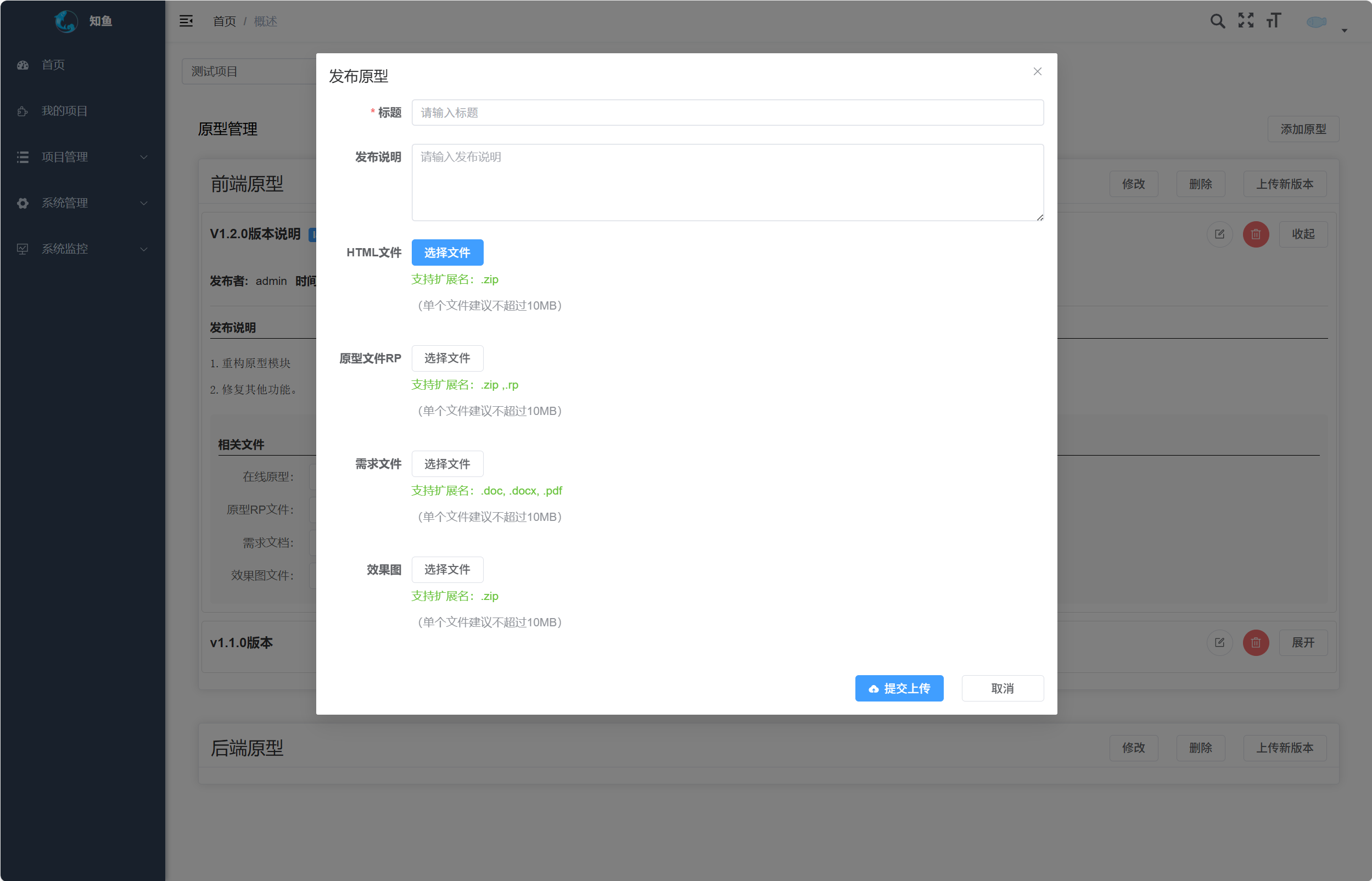
Task: Edit v1.1.0 version with pencil icon
Action: pyautogui.click(x=1219, y=642)
